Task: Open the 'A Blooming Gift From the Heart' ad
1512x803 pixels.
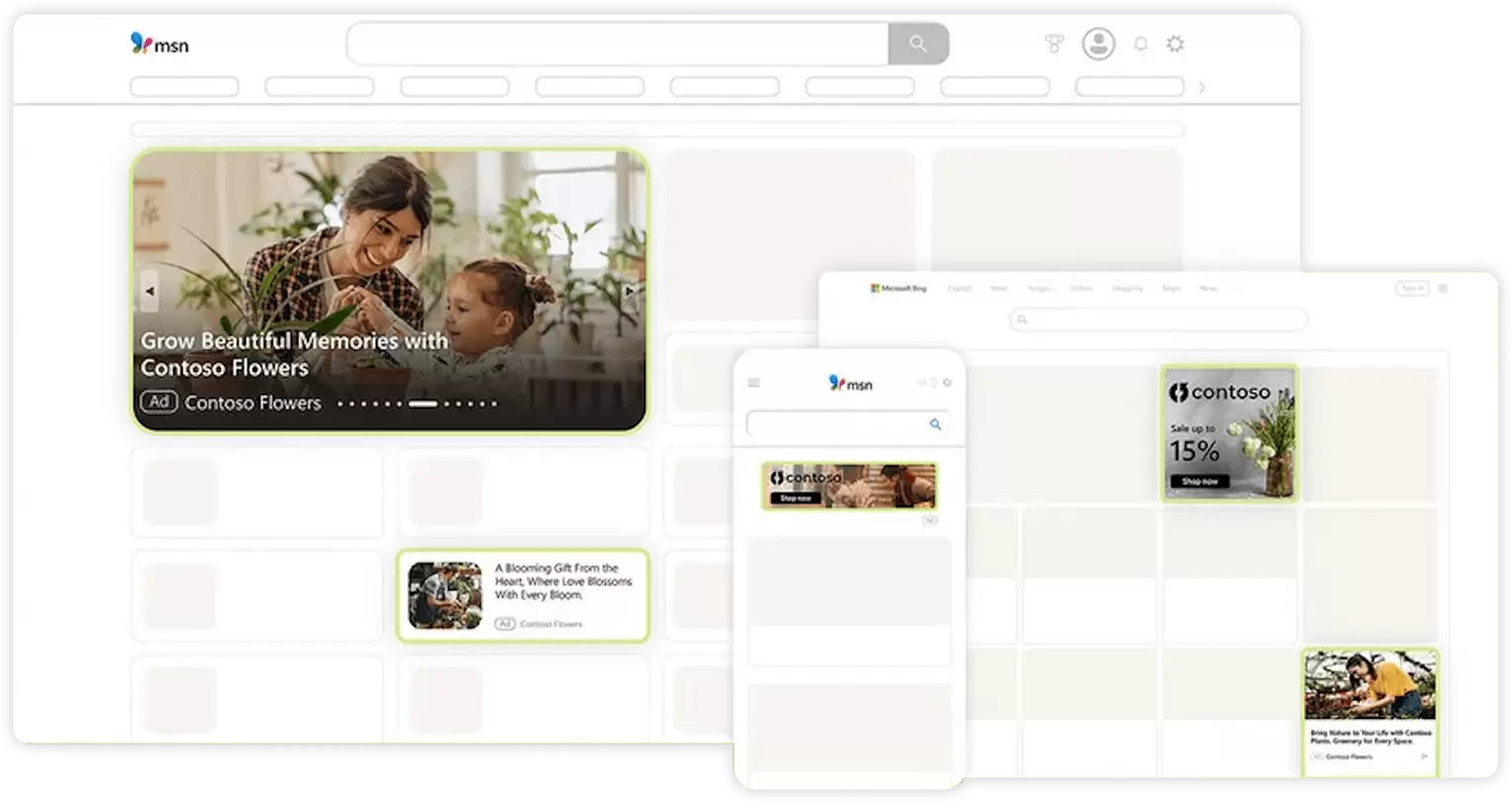Action: click(x=523, y=596)
